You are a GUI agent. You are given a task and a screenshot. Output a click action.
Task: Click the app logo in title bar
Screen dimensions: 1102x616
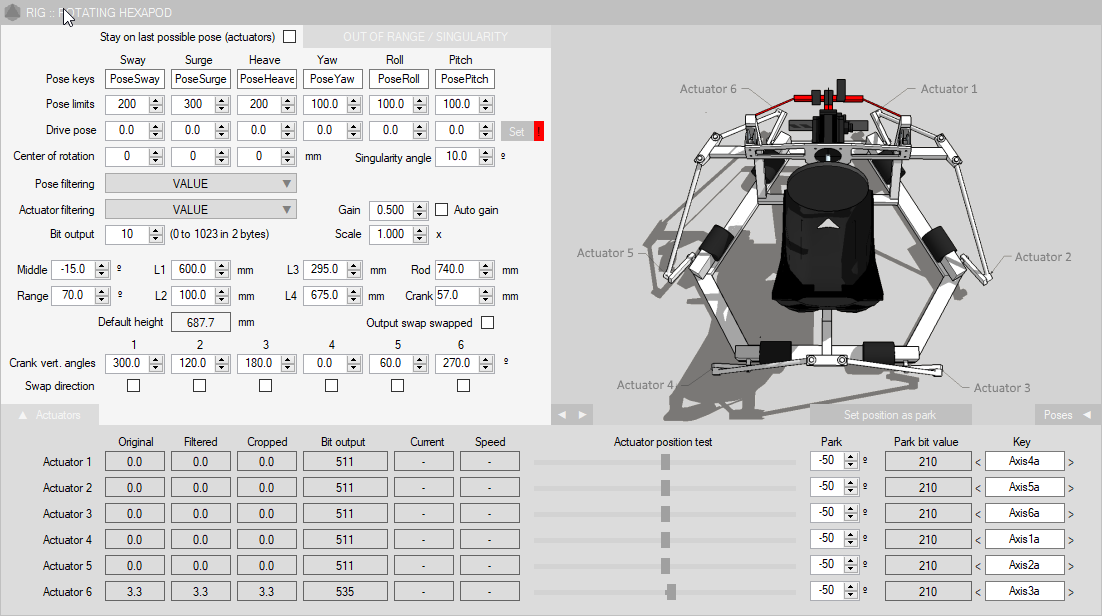(x=12, y=12)
